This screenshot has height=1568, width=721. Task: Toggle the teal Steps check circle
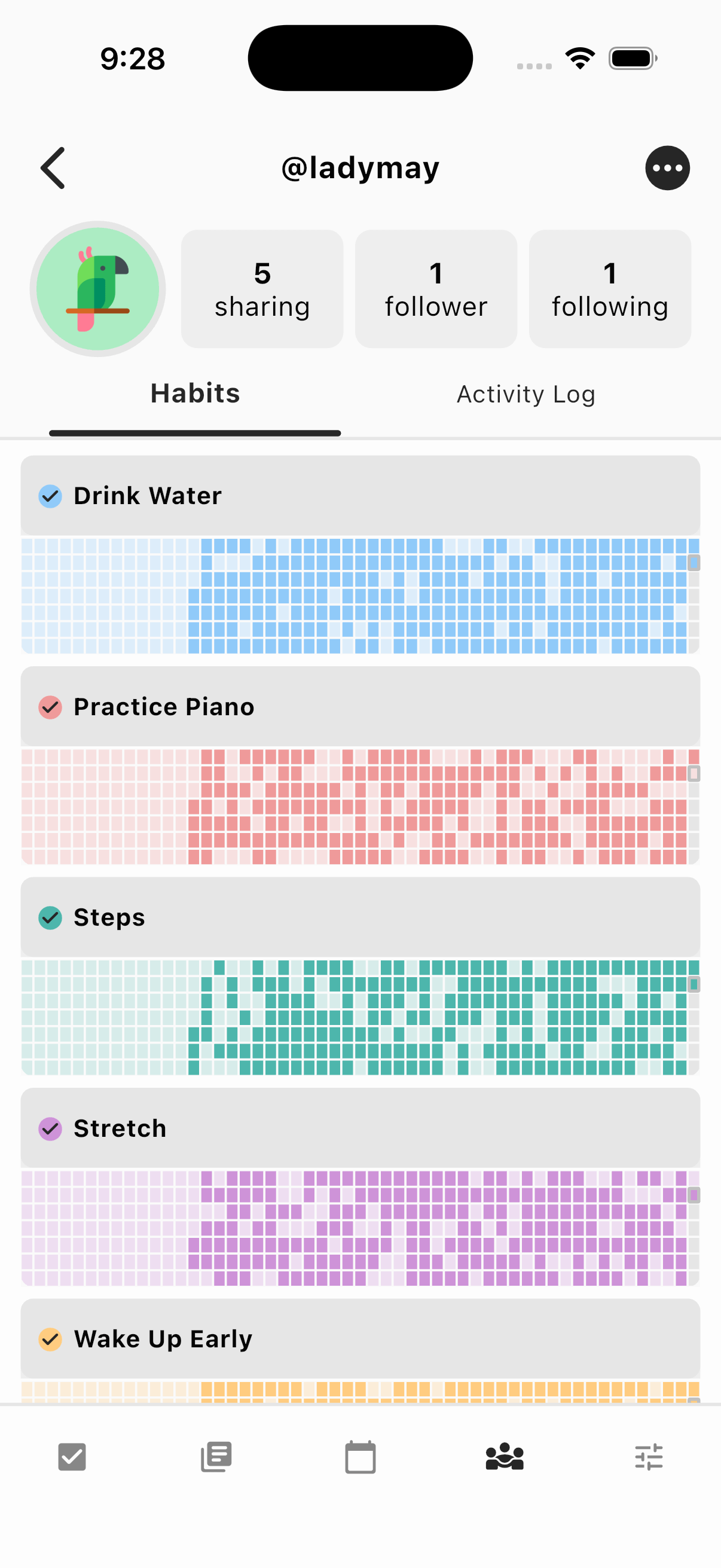coord(50,918)
